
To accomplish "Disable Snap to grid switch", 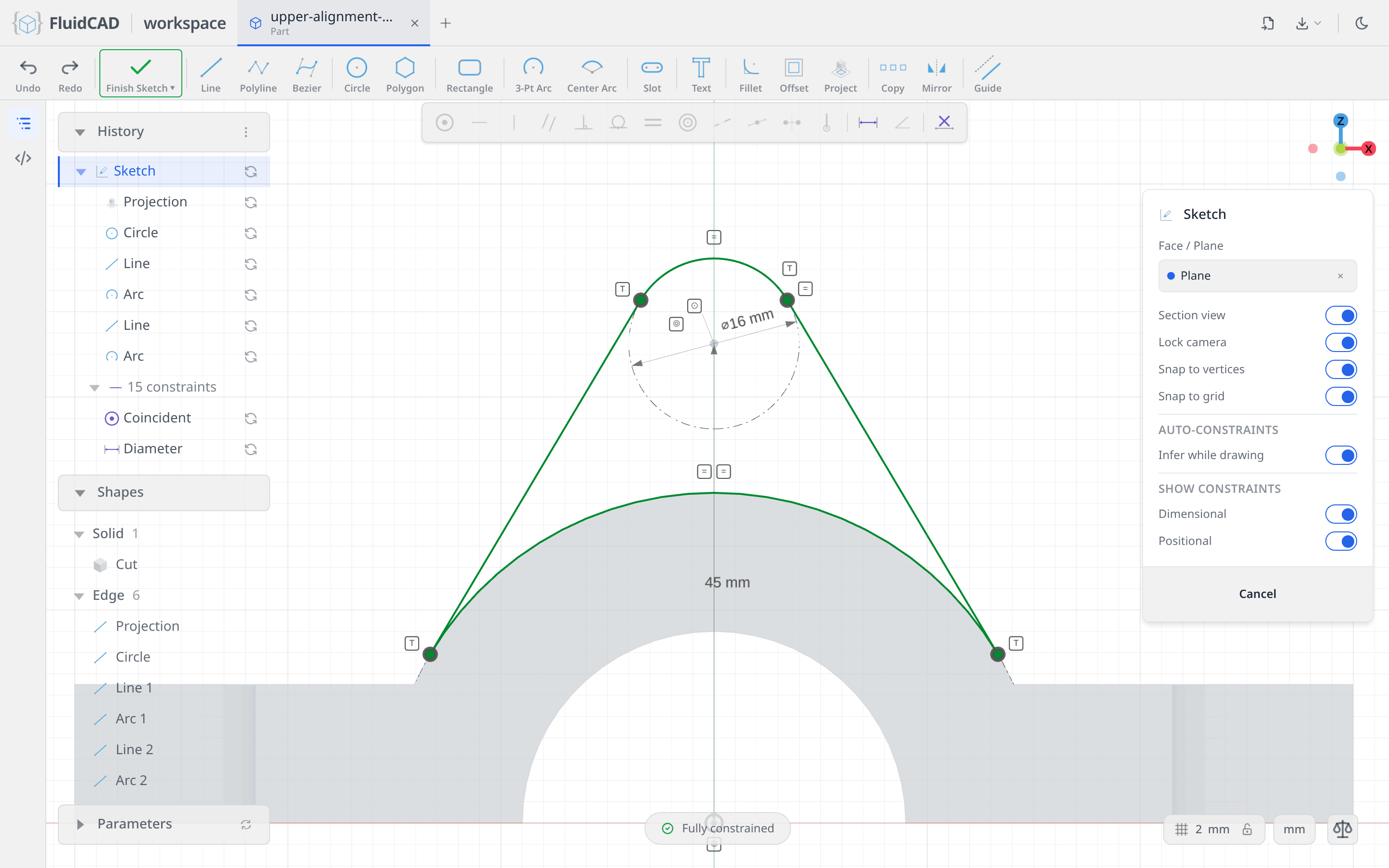I will tap(1341, 396).
